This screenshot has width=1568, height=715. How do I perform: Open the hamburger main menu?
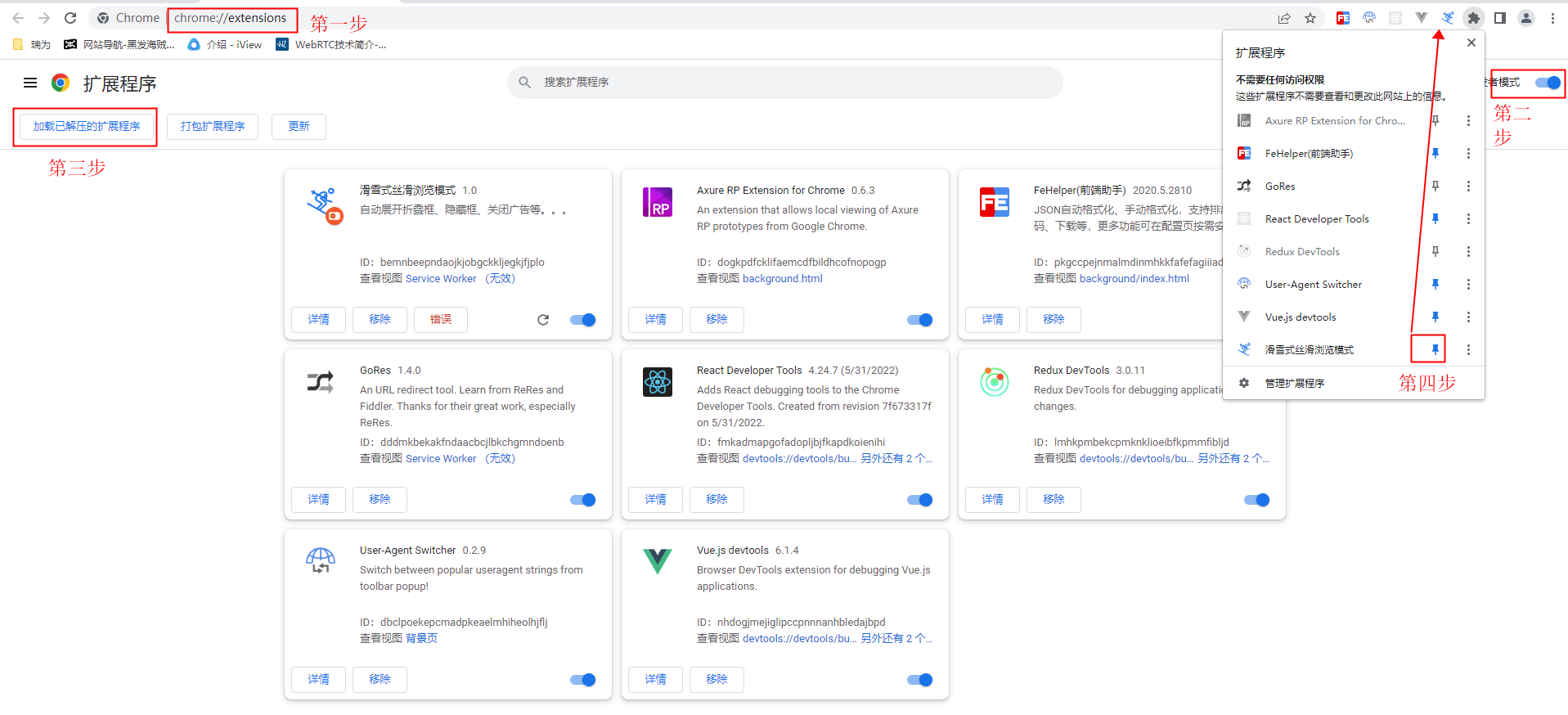tap(30, 83)
